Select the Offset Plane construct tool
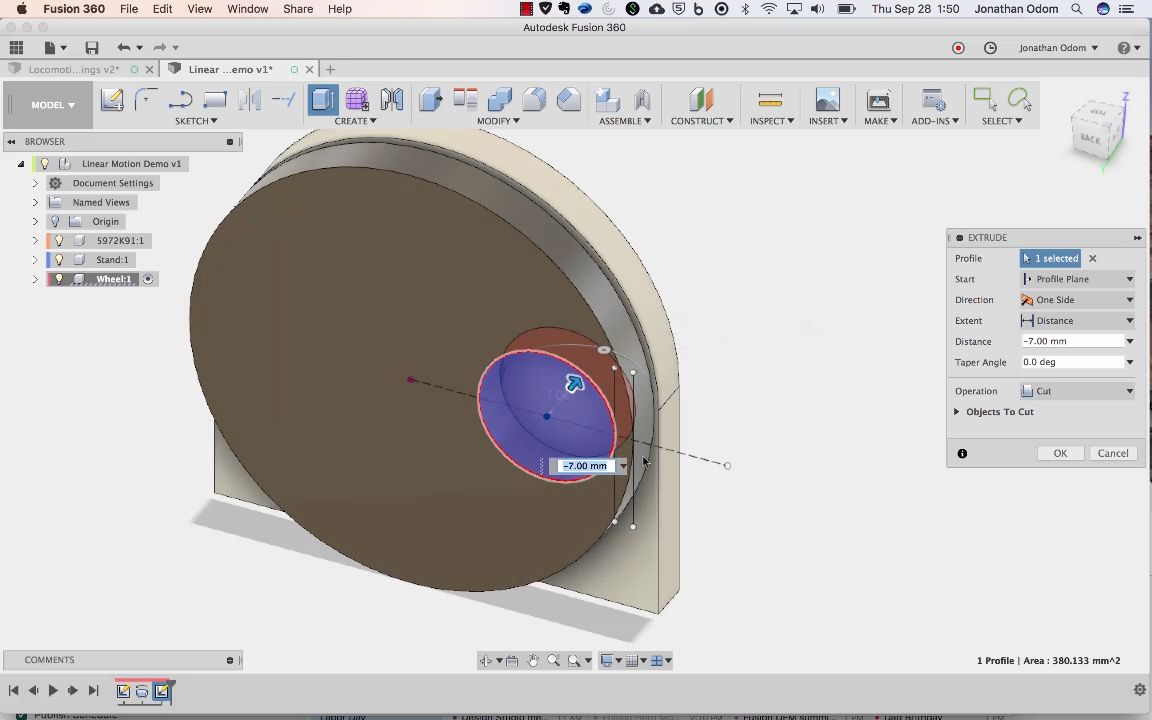The image size is (1152, 720). (701, 99)
